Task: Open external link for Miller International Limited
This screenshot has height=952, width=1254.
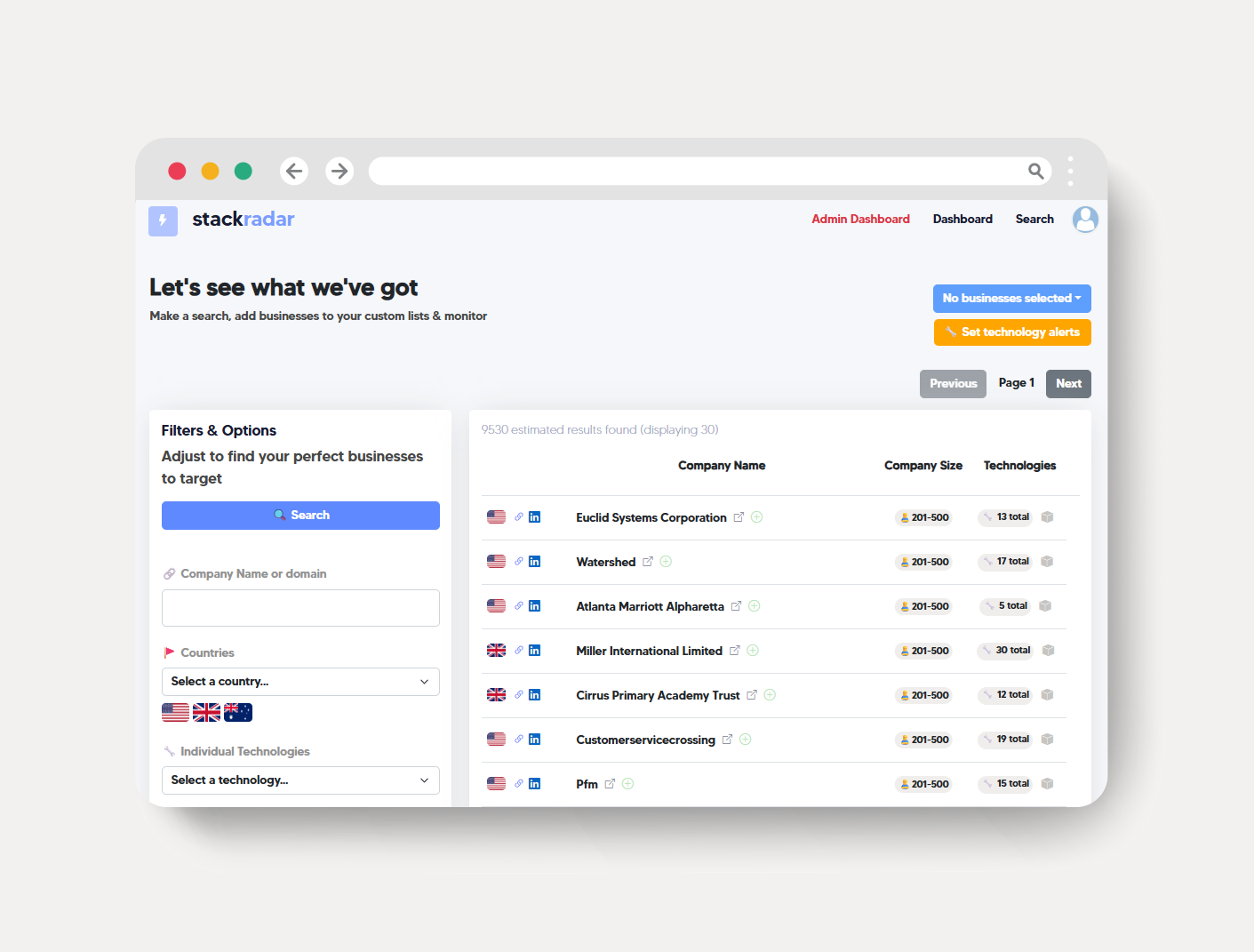Action: (x=735, y=651)
